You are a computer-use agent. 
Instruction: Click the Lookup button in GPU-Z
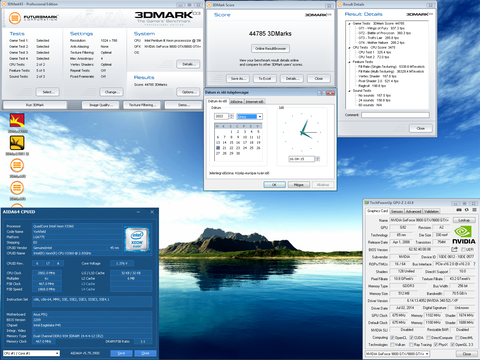(464, 220)
